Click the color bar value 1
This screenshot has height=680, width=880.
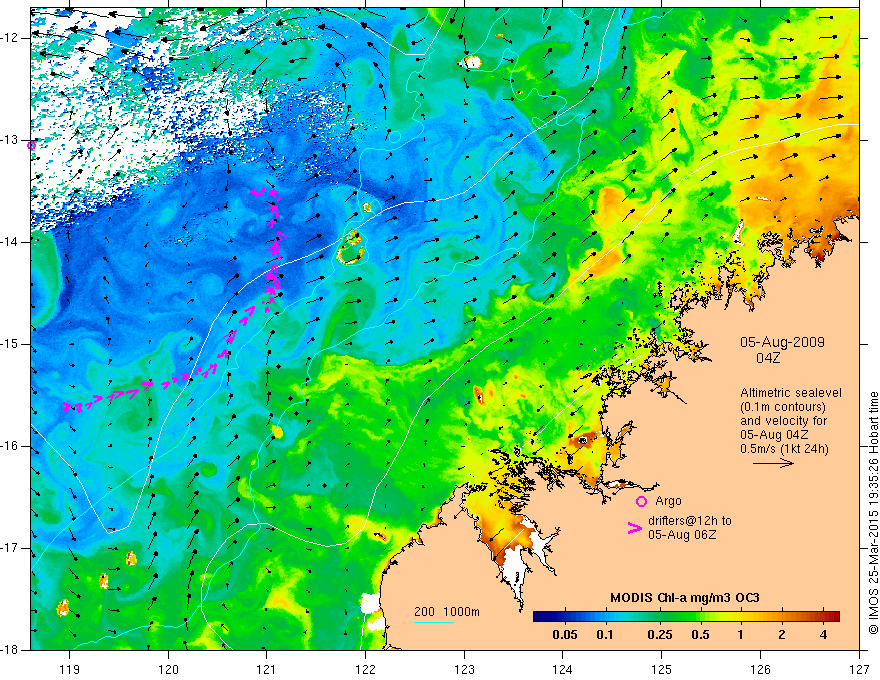click(x=741, y=635)
